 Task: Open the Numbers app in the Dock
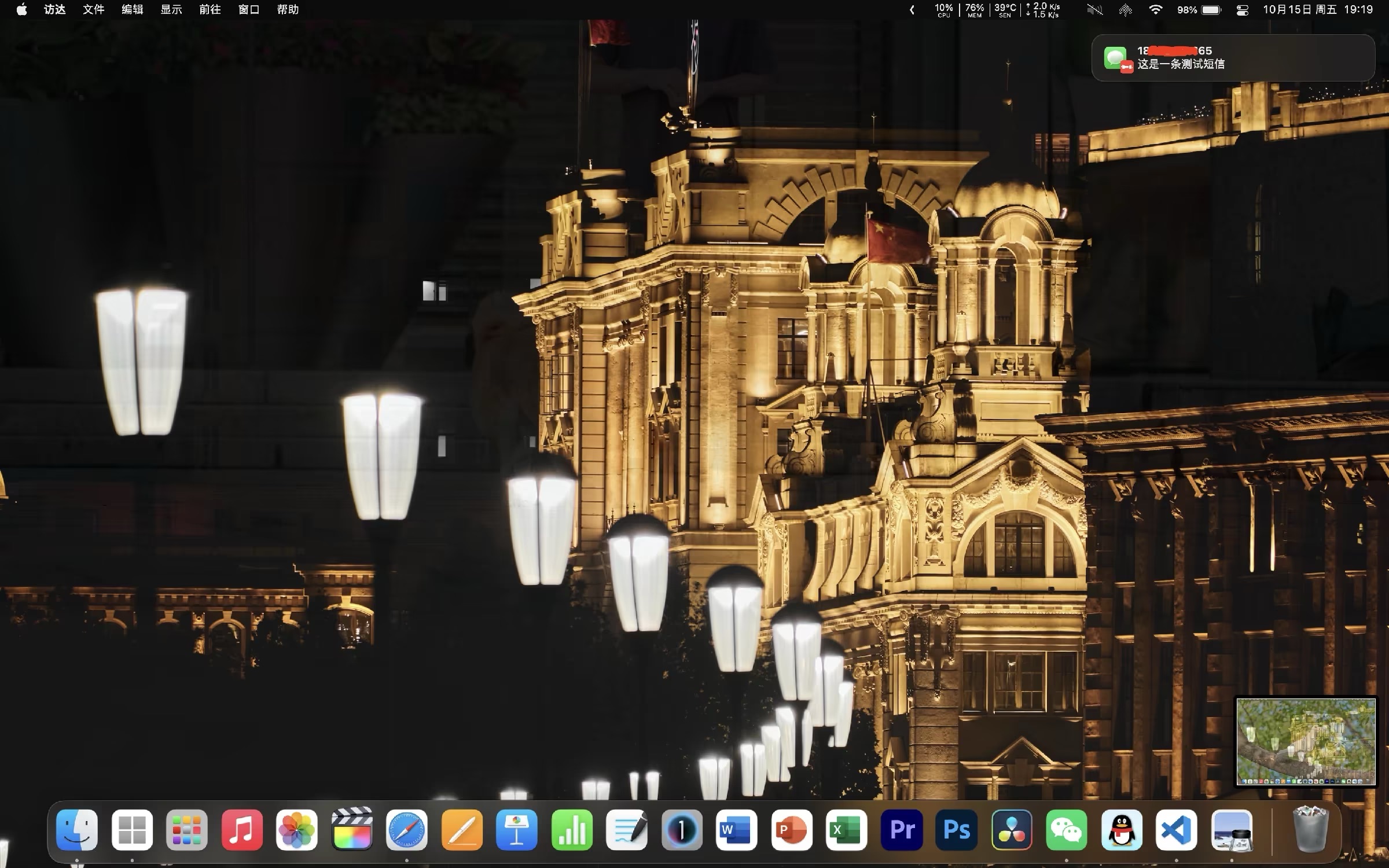[x=571, y=830]
